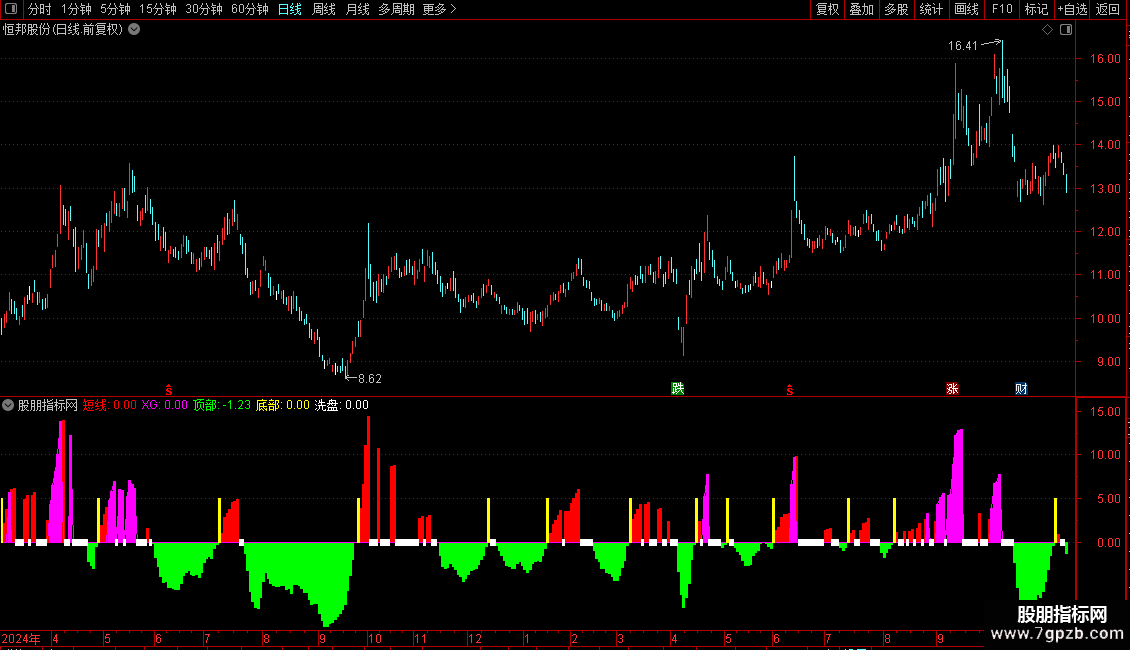Click the 洗盘: 0.00 indicator value
The width and height of the screenshot is (1130, 650).
[342, 405]
